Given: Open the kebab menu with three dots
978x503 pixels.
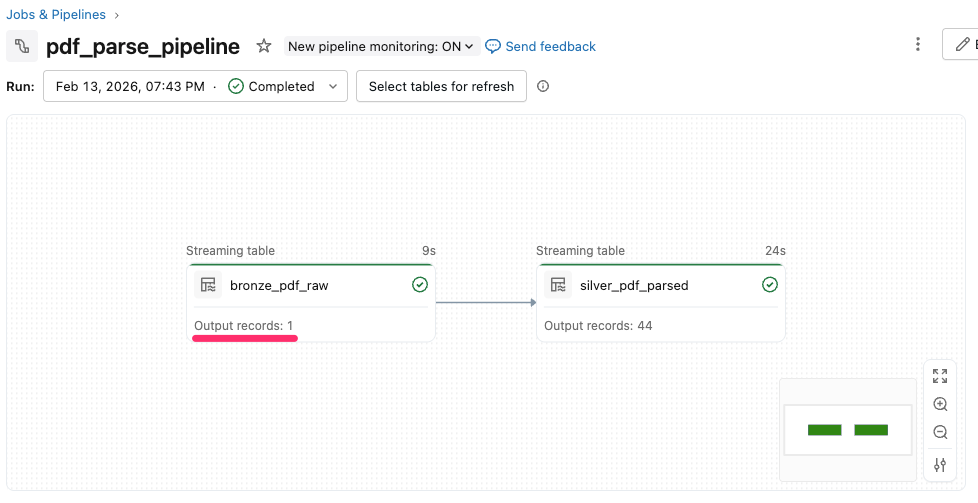Looking at the screenshot, I should [x=917, y=44].
